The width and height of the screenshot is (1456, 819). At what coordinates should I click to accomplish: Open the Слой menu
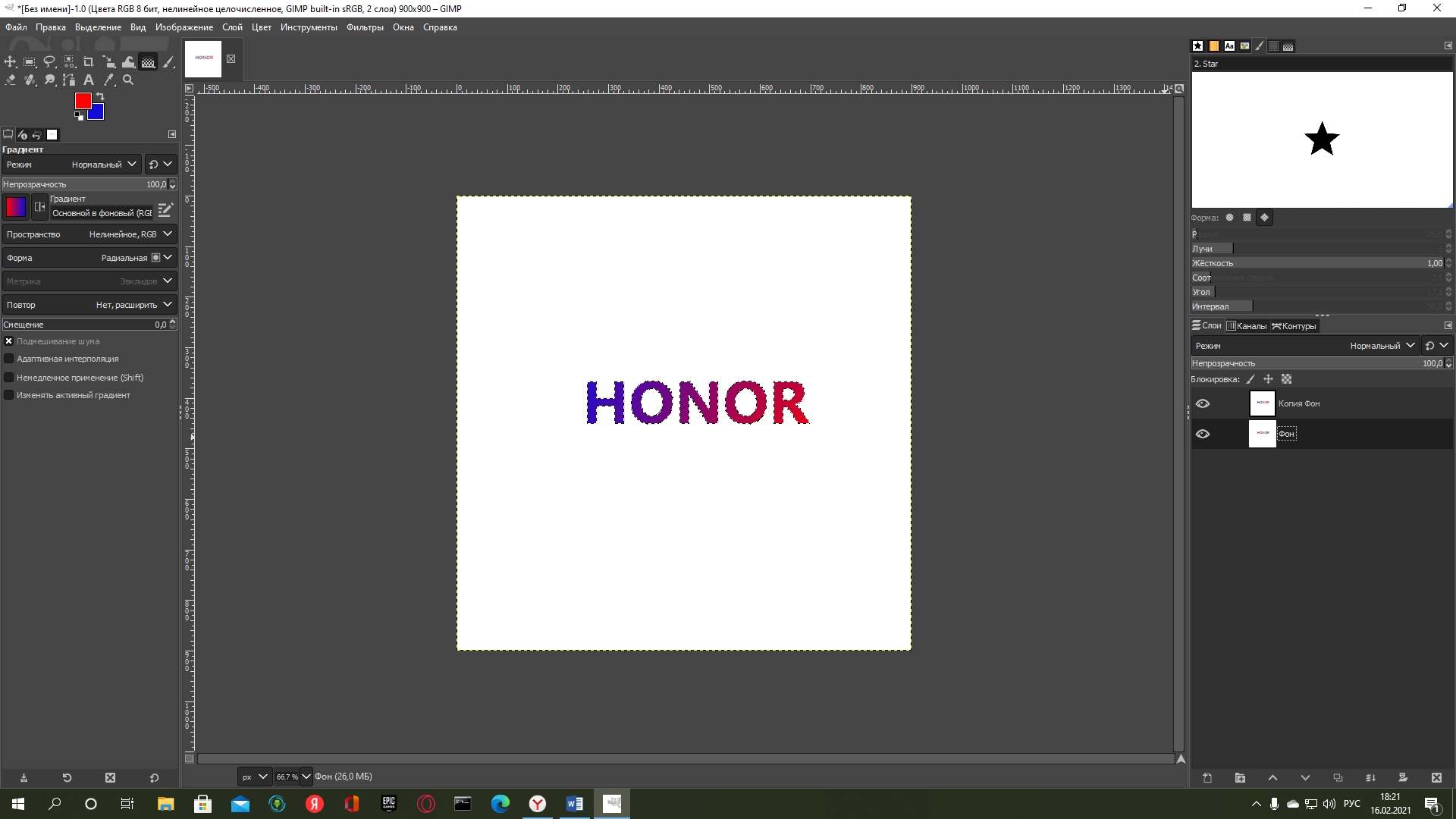(x=232, y=27)
